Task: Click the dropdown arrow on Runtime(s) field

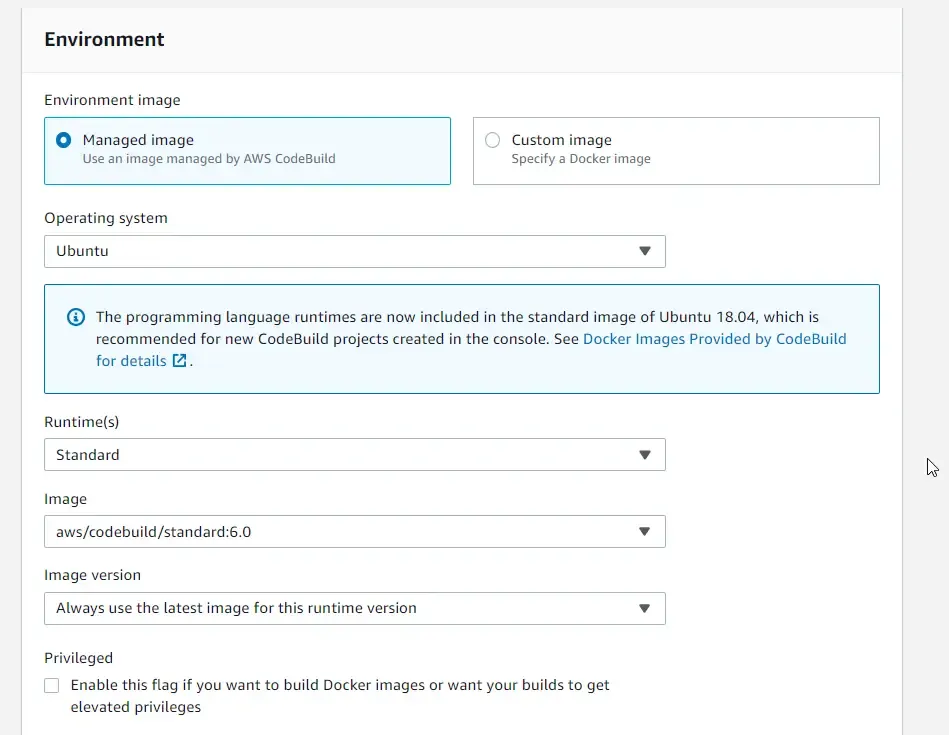Action: click(645, 454)
